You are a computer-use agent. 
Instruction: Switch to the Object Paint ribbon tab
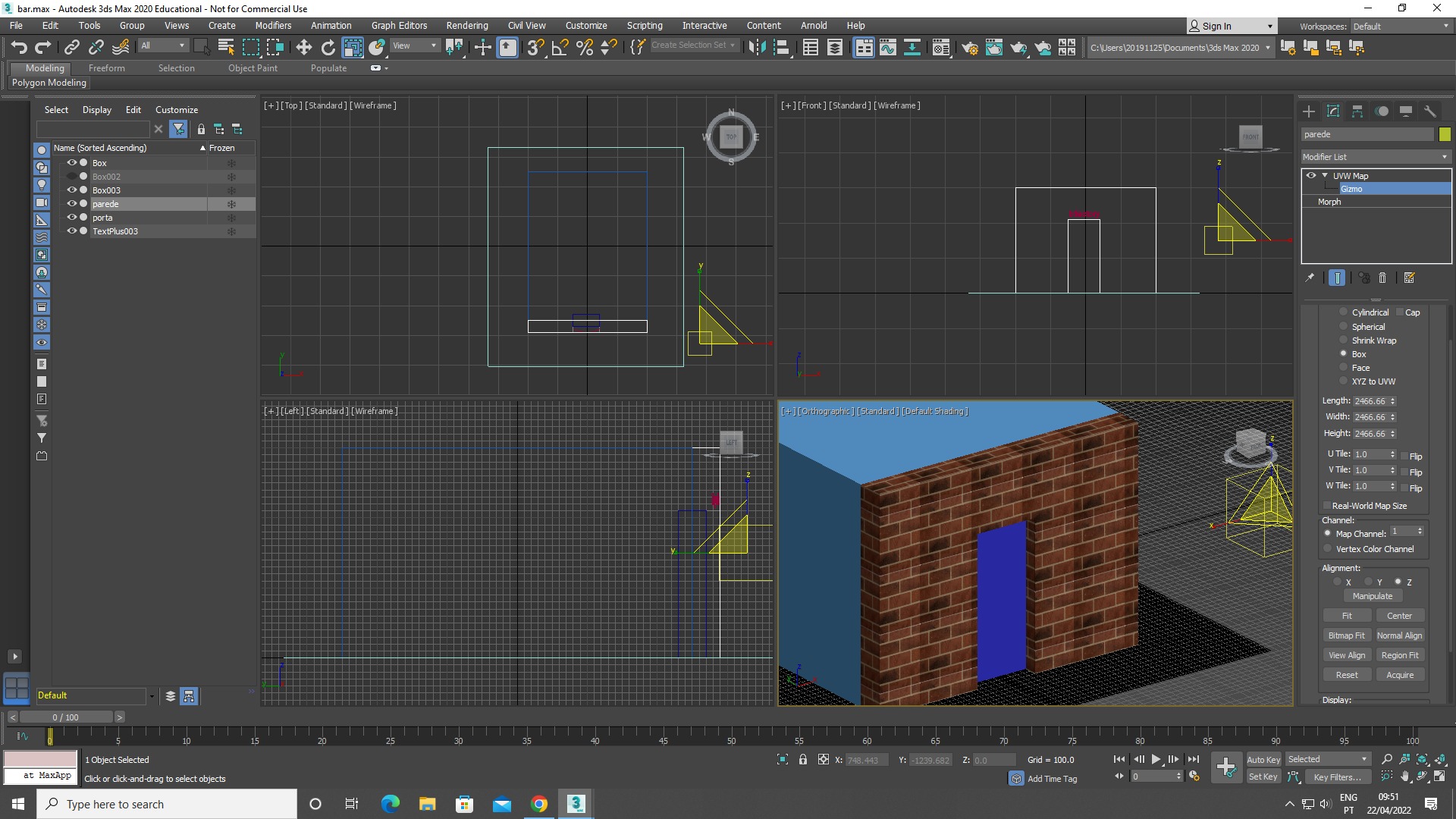(253, 68)
